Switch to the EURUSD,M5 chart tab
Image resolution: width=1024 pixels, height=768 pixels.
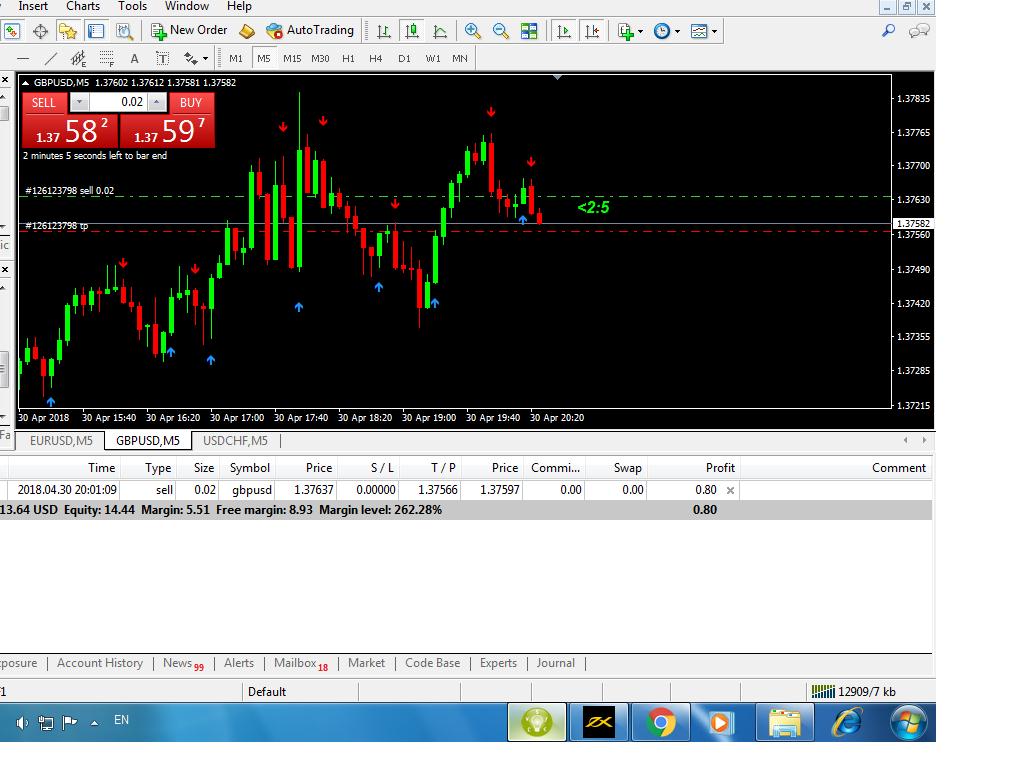(x=61, y=441)
